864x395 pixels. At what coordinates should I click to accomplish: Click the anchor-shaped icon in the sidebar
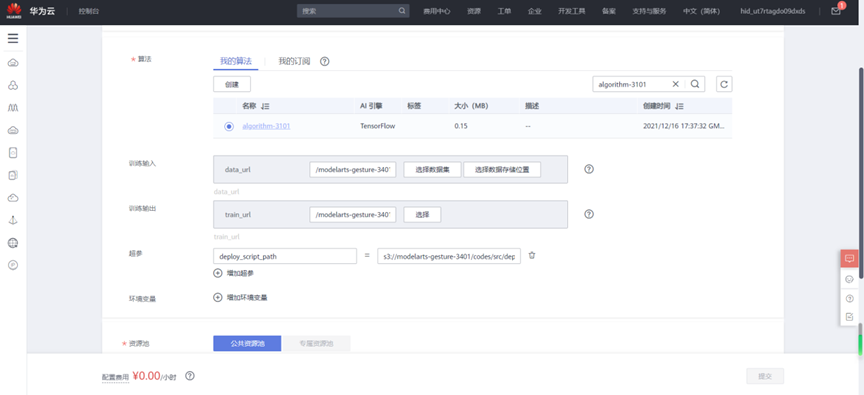pyautogui.click(x=13, y=220)
